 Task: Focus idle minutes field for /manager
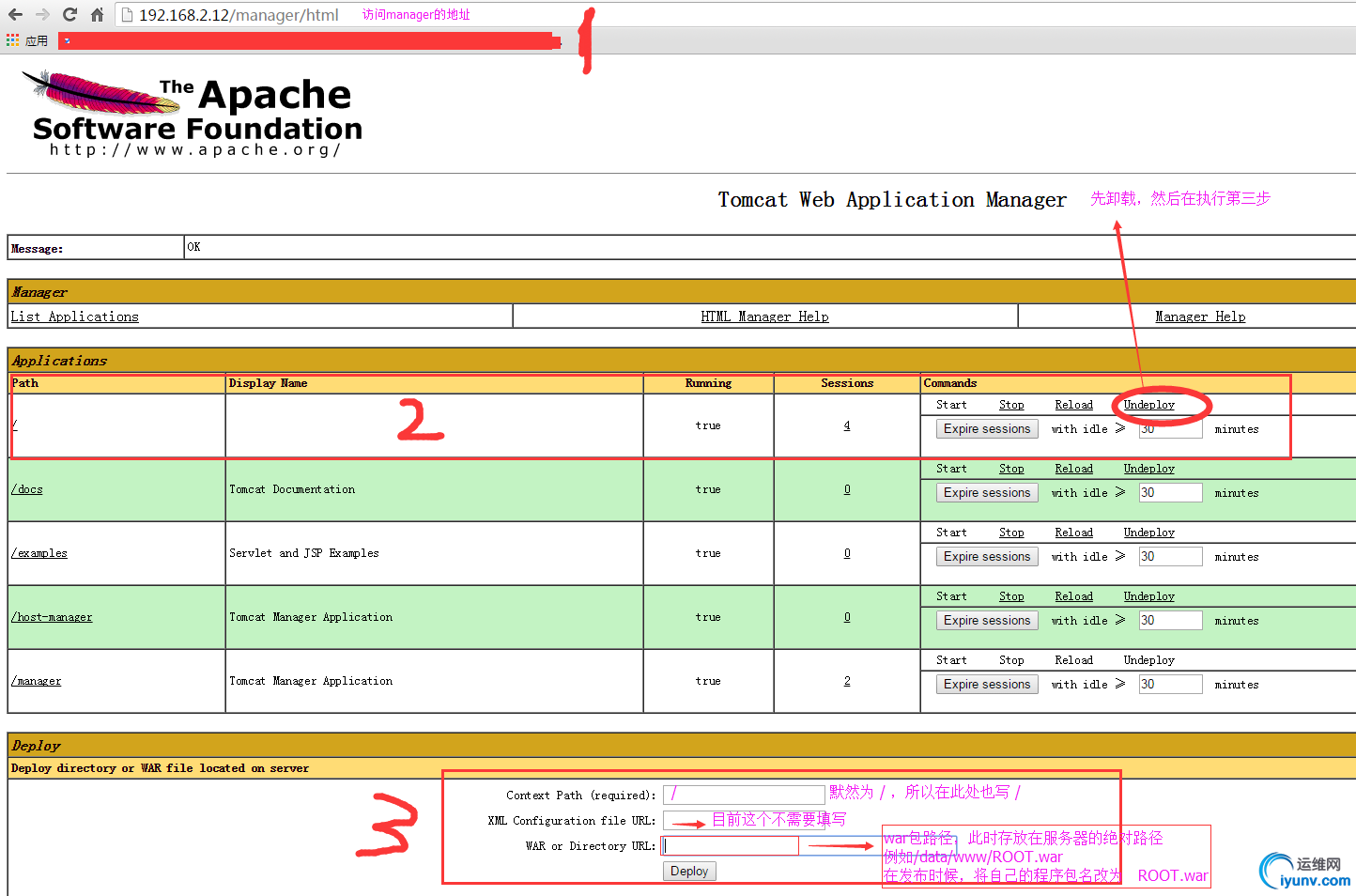(x=1170, y=685)
